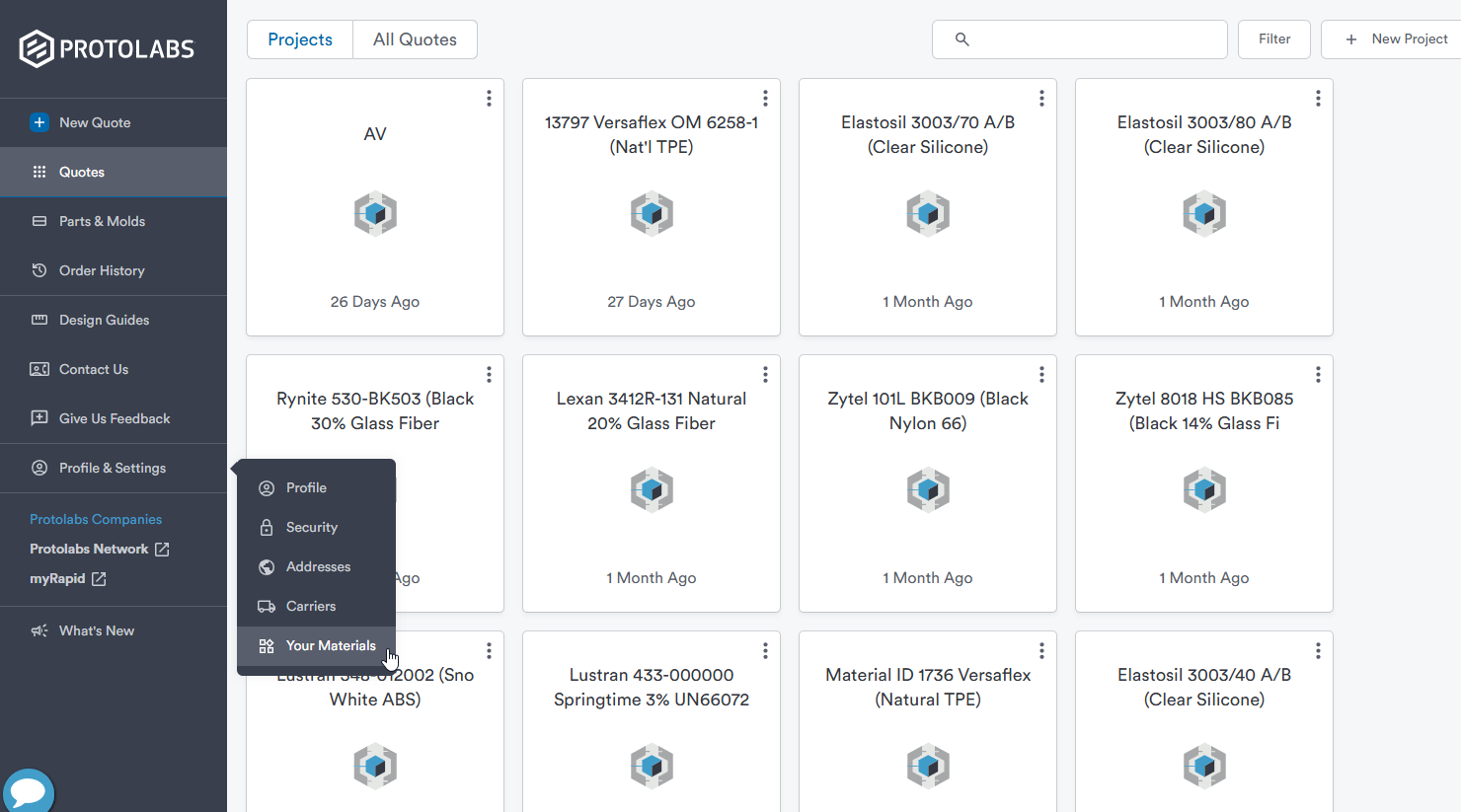
Task: Choose Your Materials from the settings popup
Action: [x=330, y=646]
